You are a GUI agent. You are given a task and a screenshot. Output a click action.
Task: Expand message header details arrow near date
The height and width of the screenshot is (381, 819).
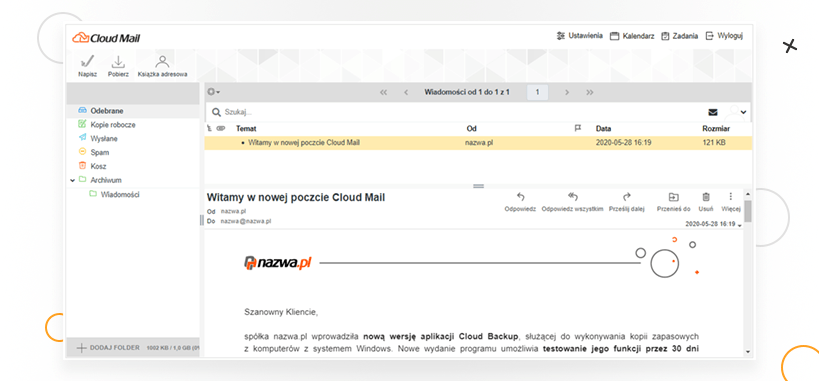tap(739, 225)
